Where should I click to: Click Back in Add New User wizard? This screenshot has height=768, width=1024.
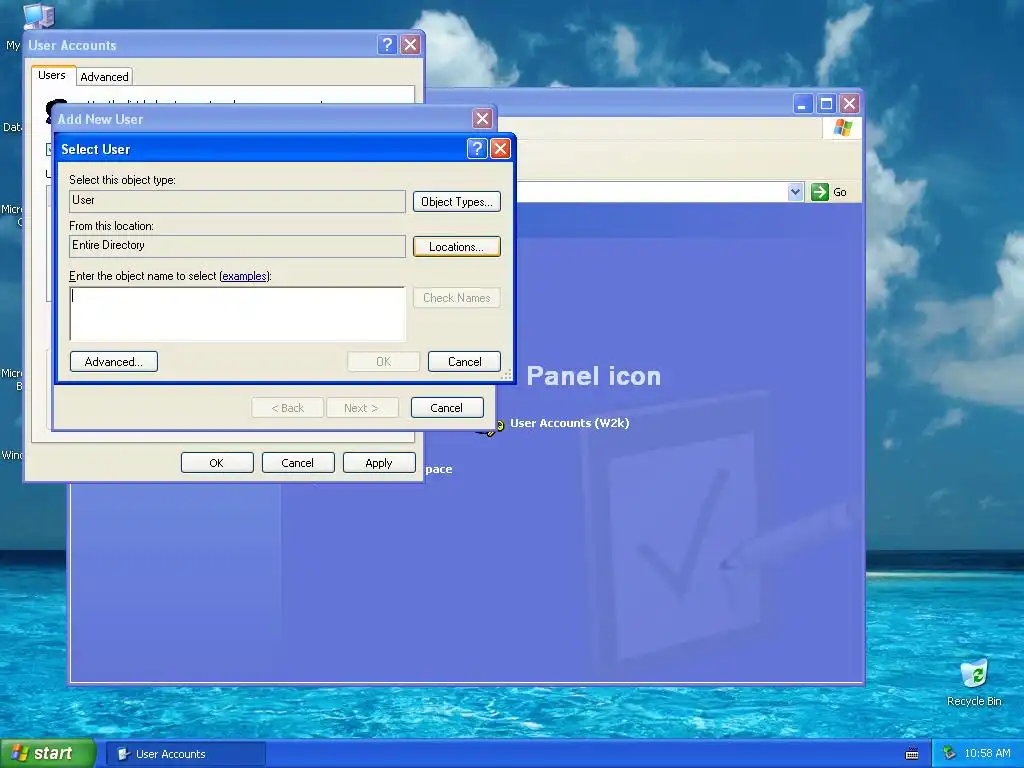coord(287,408)
